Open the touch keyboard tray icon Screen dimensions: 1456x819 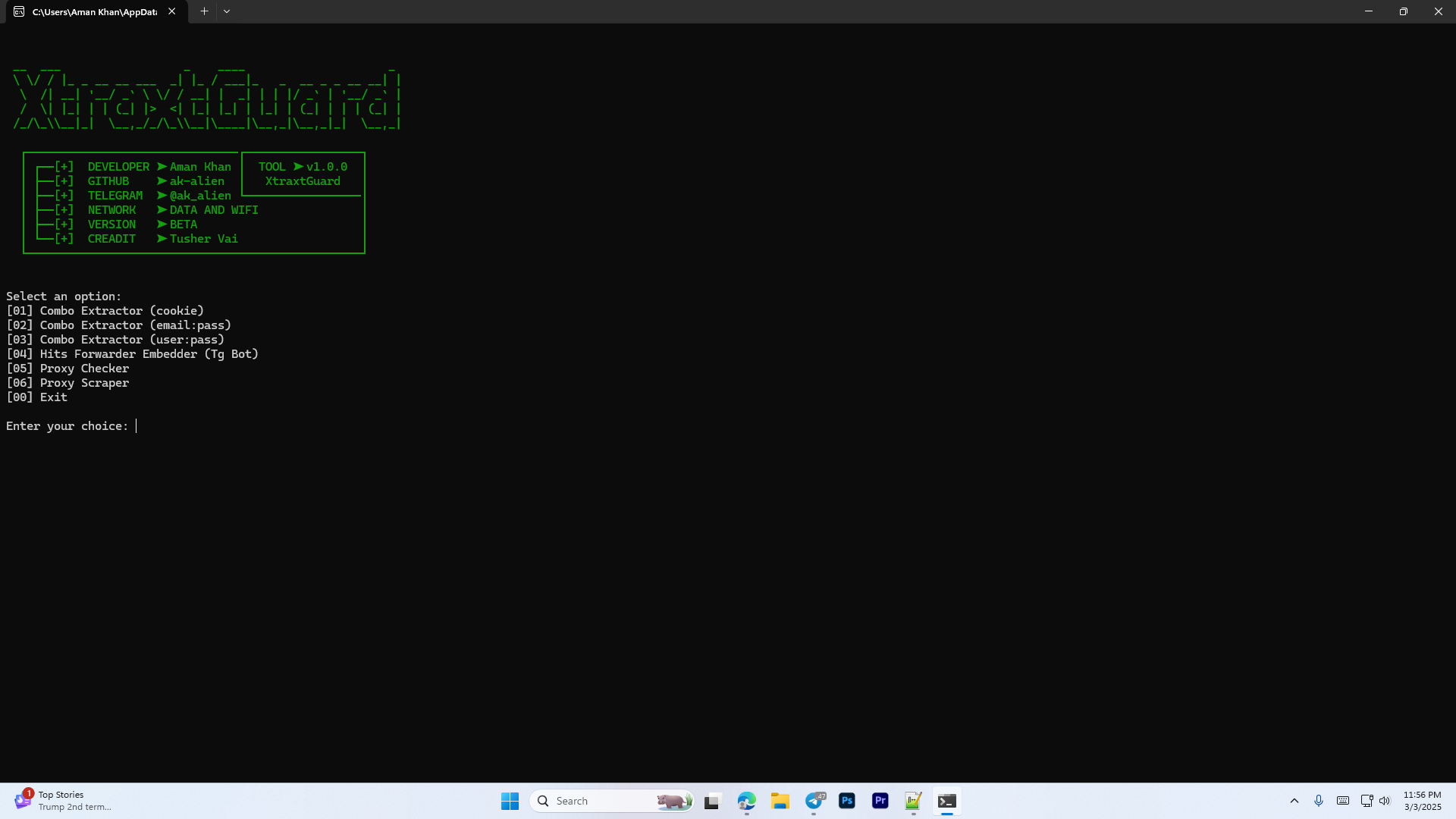tap(1343, 801)
